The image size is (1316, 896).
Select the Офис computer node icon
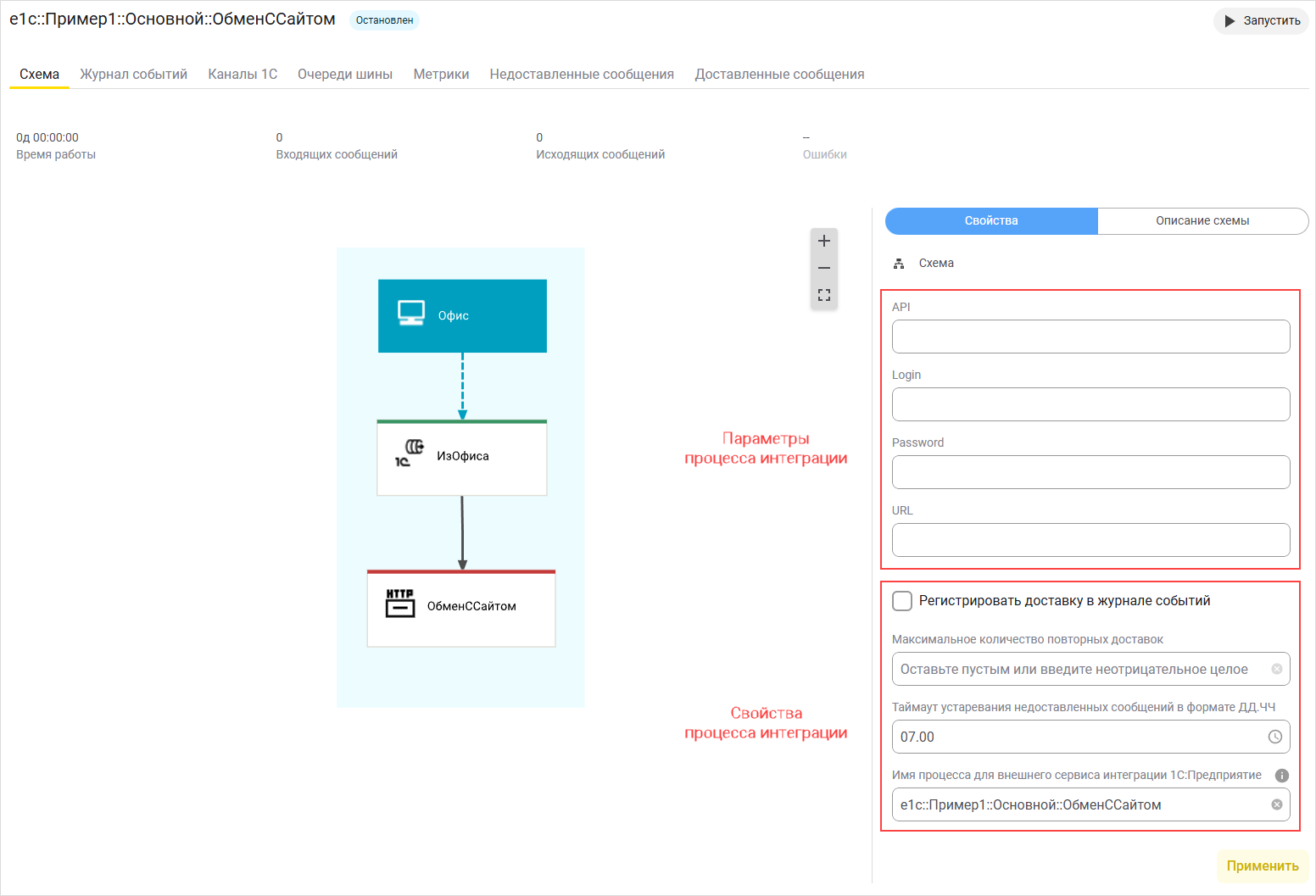point(411,314)
